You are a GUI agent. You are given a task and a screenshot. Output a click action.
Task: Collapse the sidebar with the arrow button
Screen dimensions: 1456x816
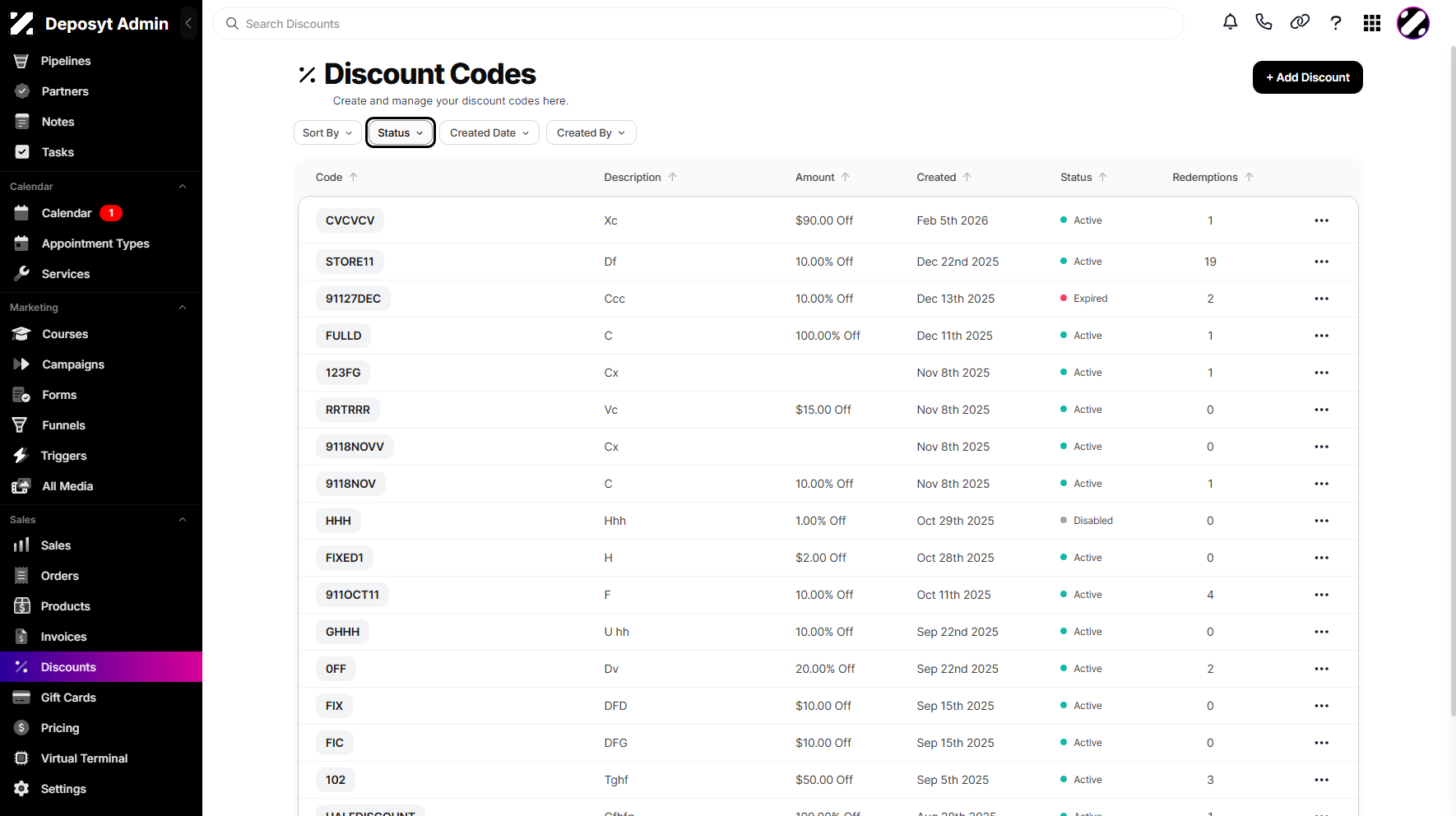coord(188,23)
